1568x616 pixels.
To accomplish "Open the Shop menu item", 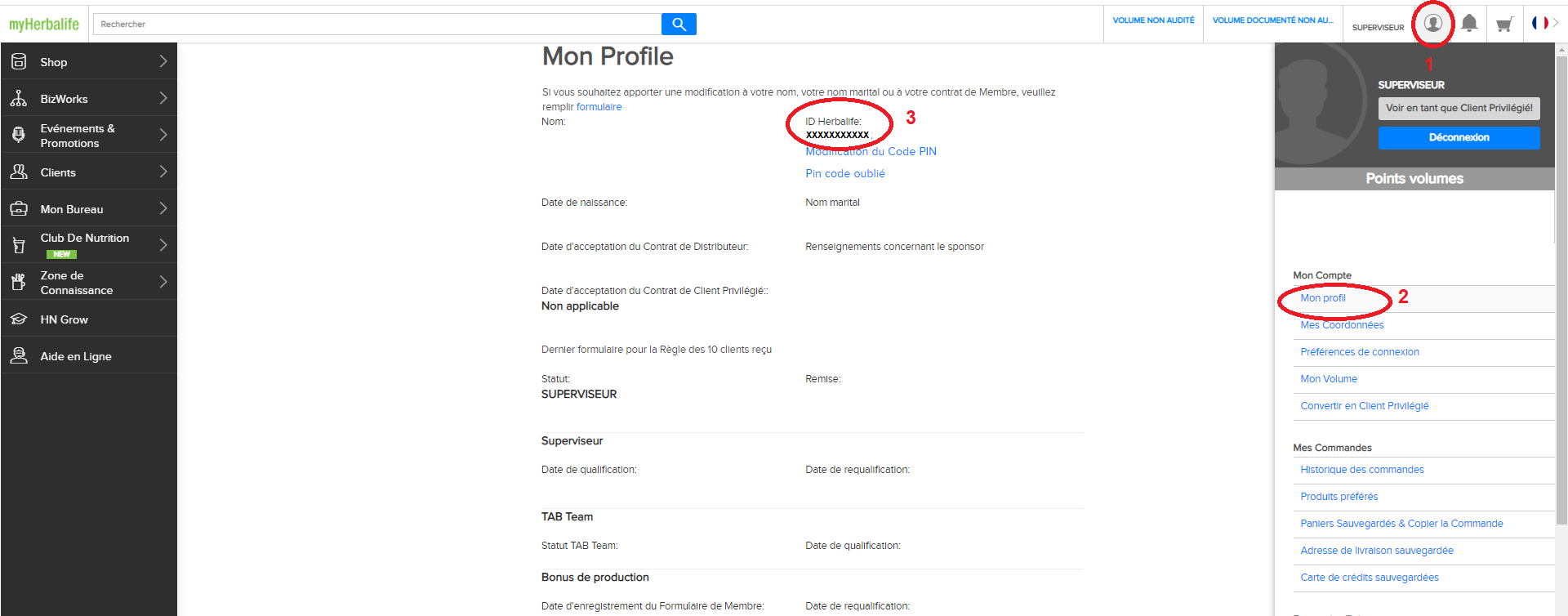I will (x=89, y=61).
